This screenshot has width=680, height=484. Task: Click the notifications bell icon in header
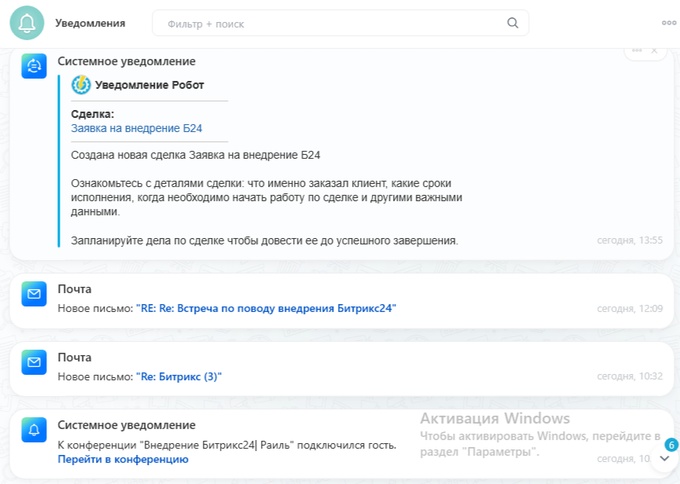point(27,23)
